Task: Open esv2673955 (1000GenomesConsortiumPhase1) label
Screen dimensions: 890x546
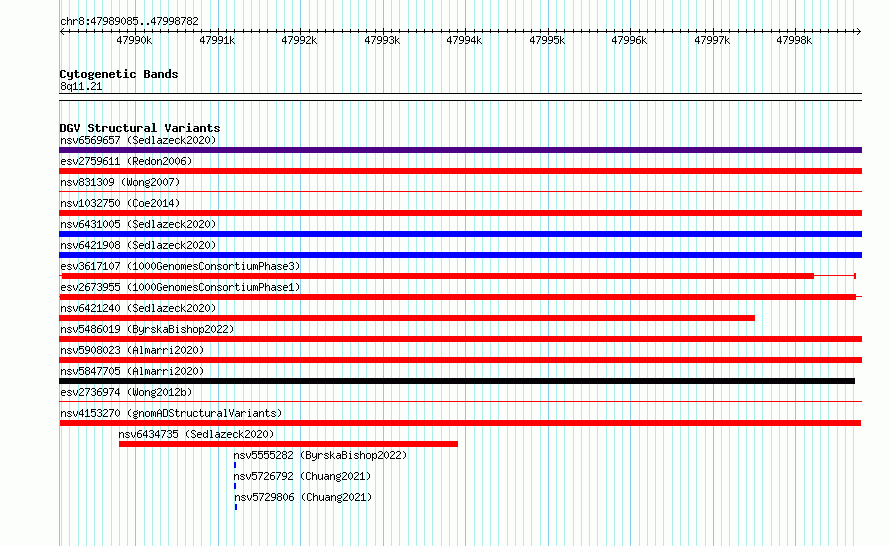Action: coord(180,287)
